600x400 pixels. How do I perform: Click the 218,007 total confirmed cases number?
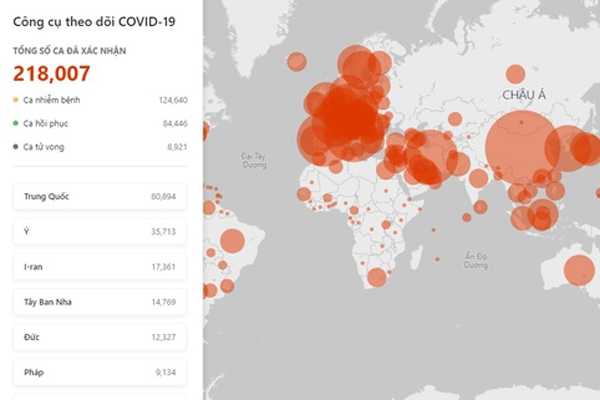(x=52, y=73)
